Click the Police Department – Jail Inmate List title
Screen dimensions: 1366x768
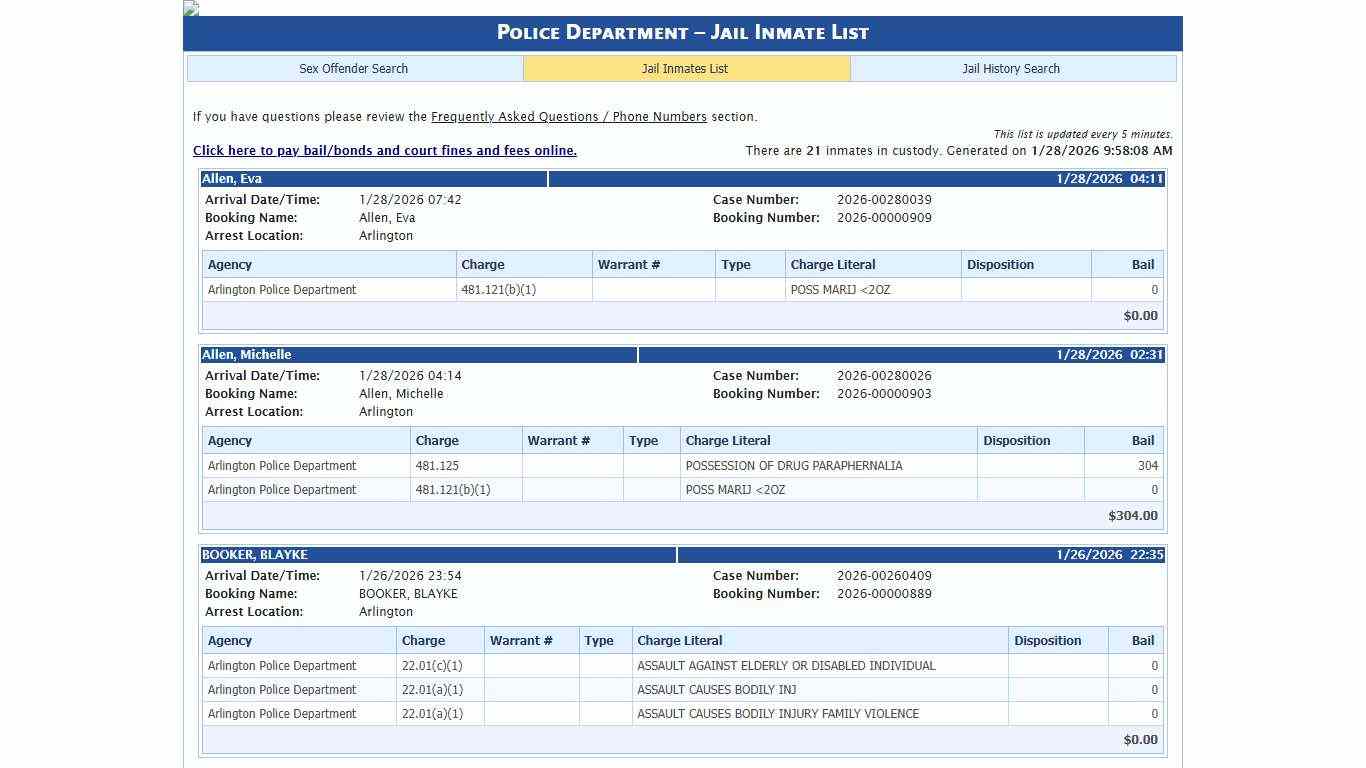[x=683, y=33]
